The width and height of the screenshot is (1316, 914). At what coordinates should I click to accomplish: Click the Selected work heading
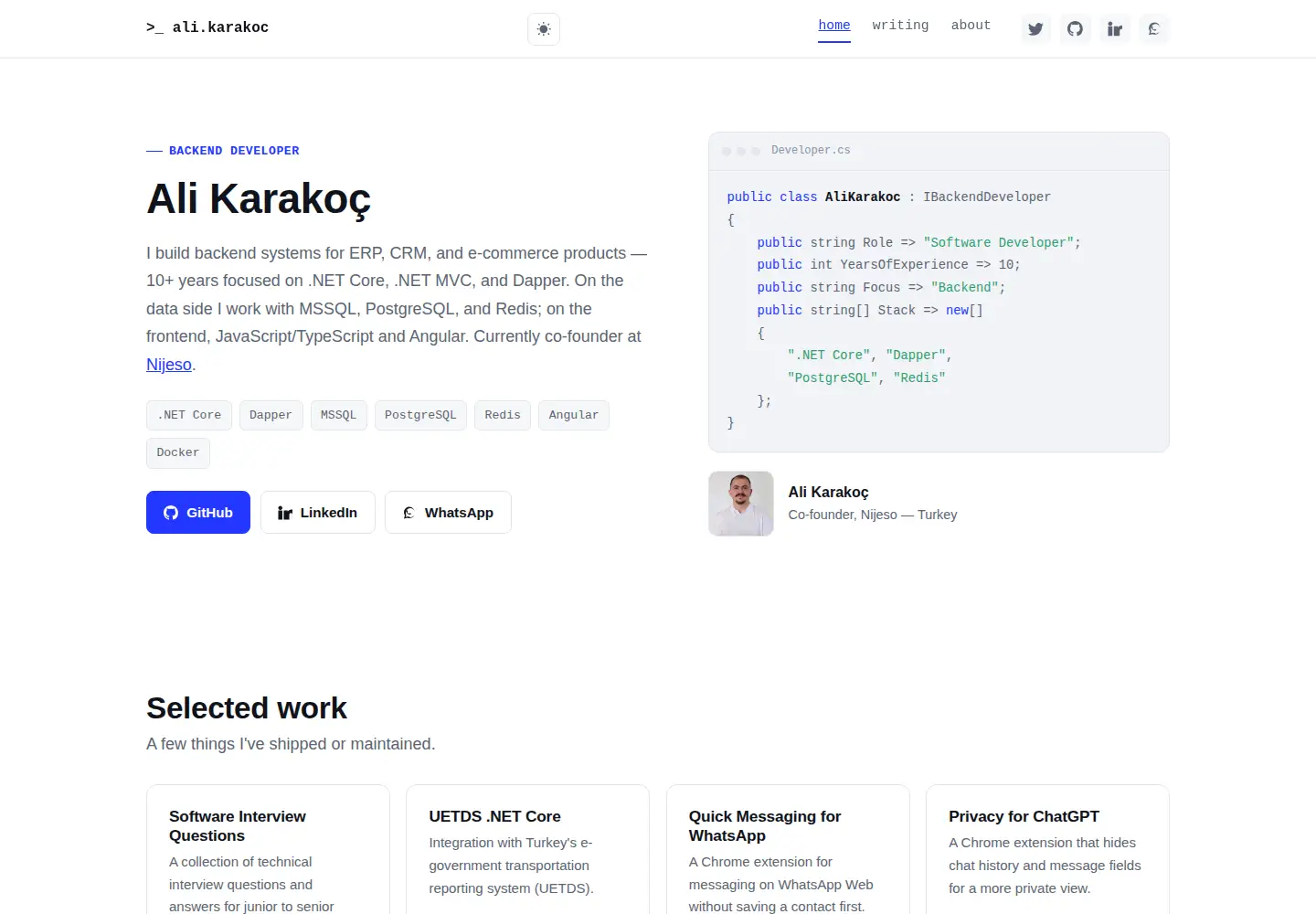tap(247, 708)
